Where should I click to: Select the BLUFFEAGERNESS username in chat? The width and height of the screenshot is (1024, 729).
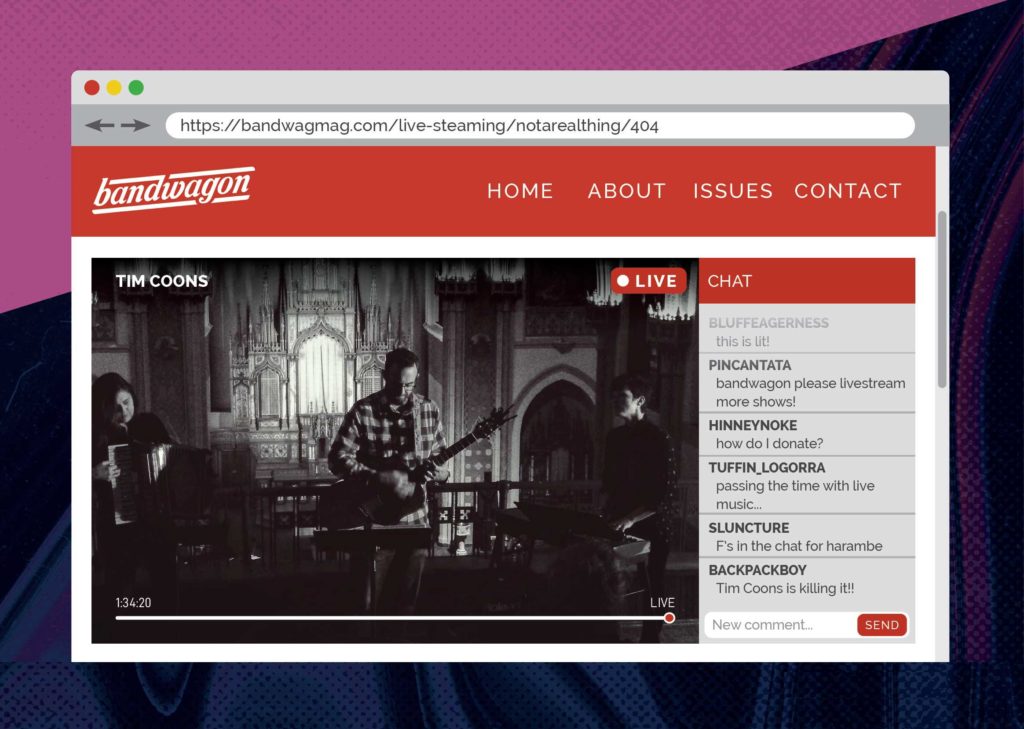(769, 323)
